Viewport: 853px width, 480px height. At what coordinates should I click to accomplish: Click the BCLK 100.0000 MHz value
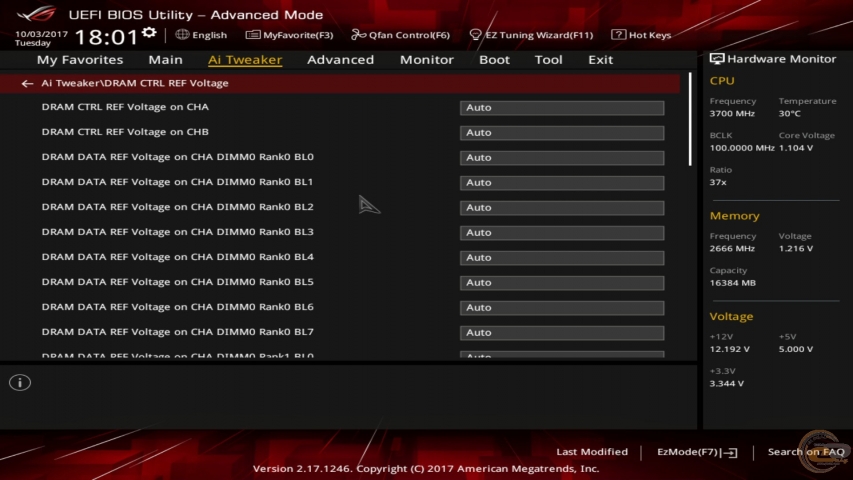742,148
